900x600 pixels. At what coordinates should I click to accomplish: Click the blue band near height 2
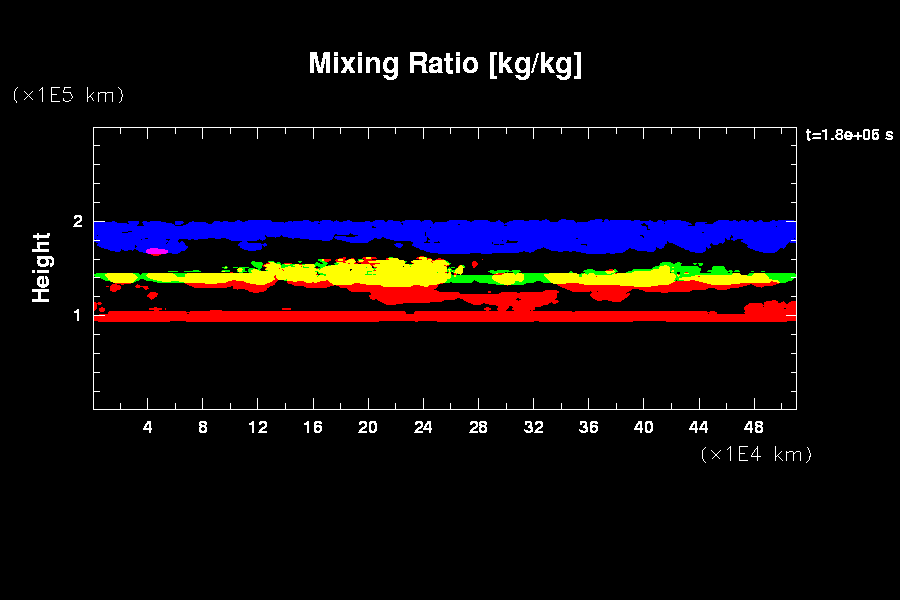(450, 232)
